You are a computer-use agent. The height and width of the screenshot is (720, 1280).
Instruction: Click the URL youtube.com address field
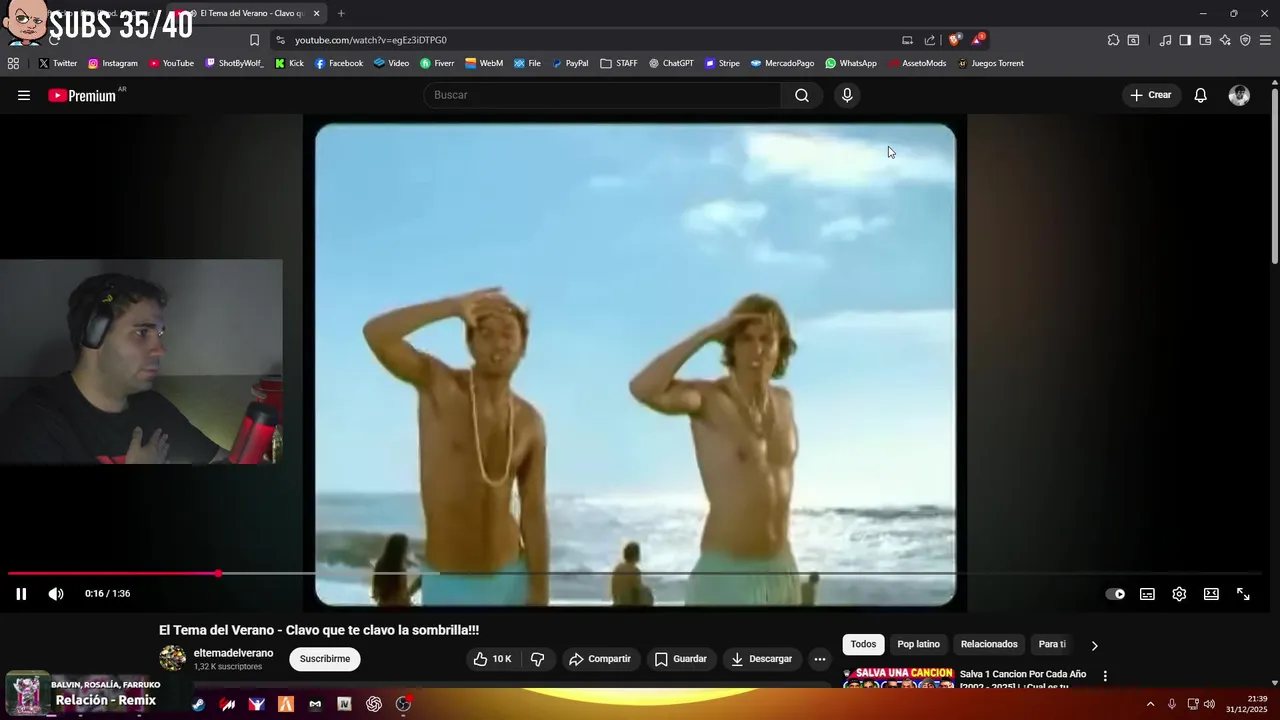tap(370, 40)
